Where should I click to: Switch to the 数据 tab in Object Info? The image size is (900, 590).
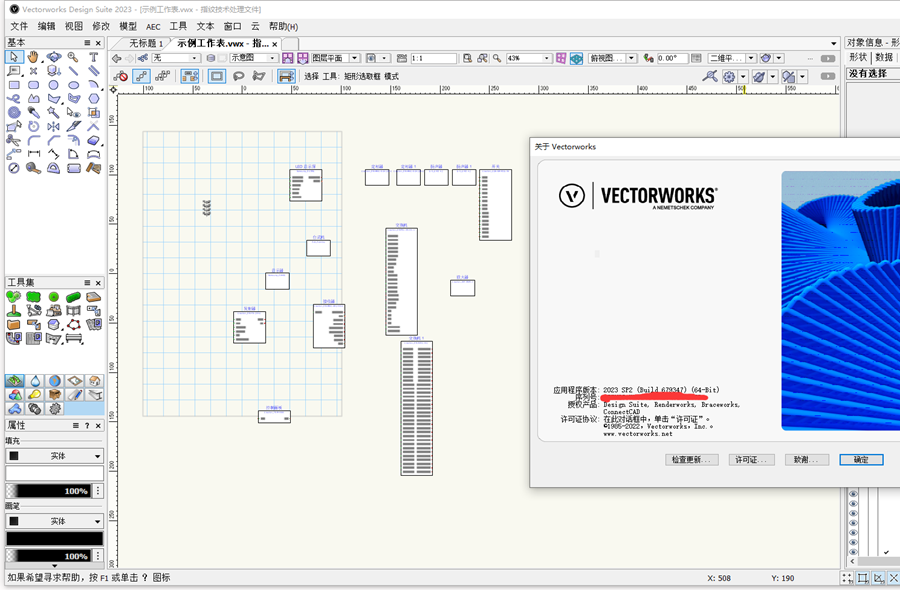click(x=884, y=57)
